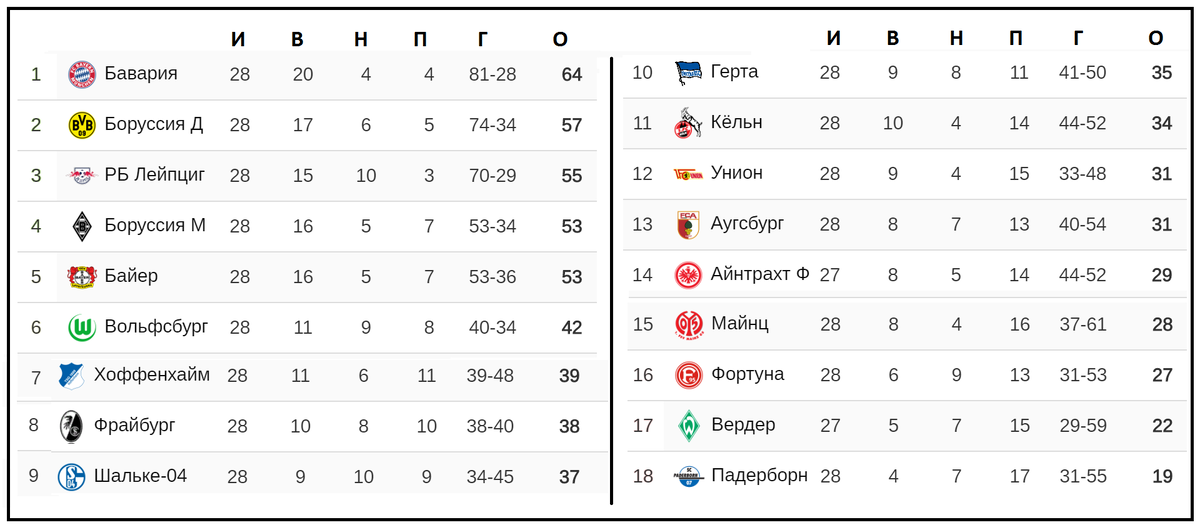The height and width of the screenshot is (530, 1200).
Task: Select the Падерборн team name
Action: click(x=759, y=476)
